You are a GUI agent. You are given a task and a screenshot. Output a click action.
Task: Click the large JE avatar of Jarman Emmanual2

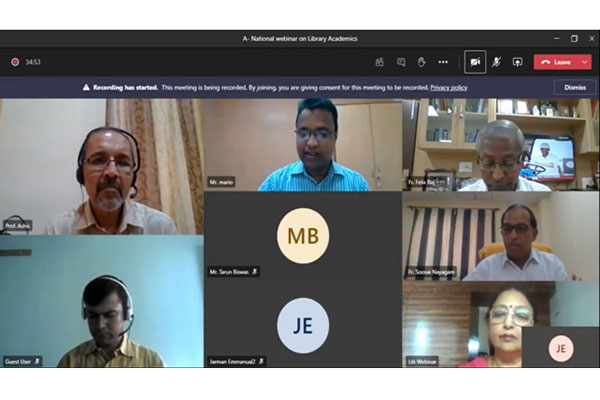303,325
